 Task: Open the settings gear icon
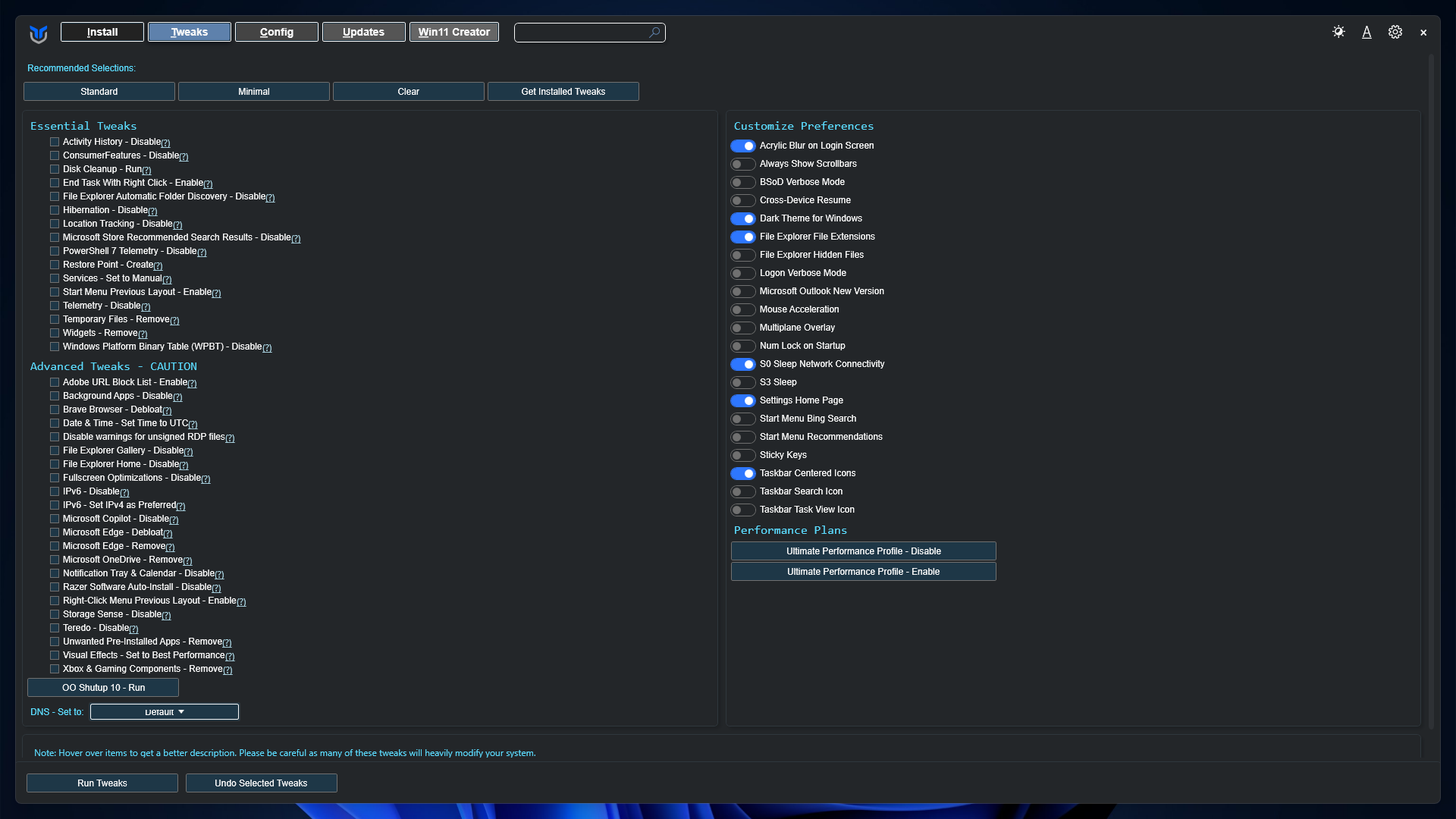click(1395, 32)
